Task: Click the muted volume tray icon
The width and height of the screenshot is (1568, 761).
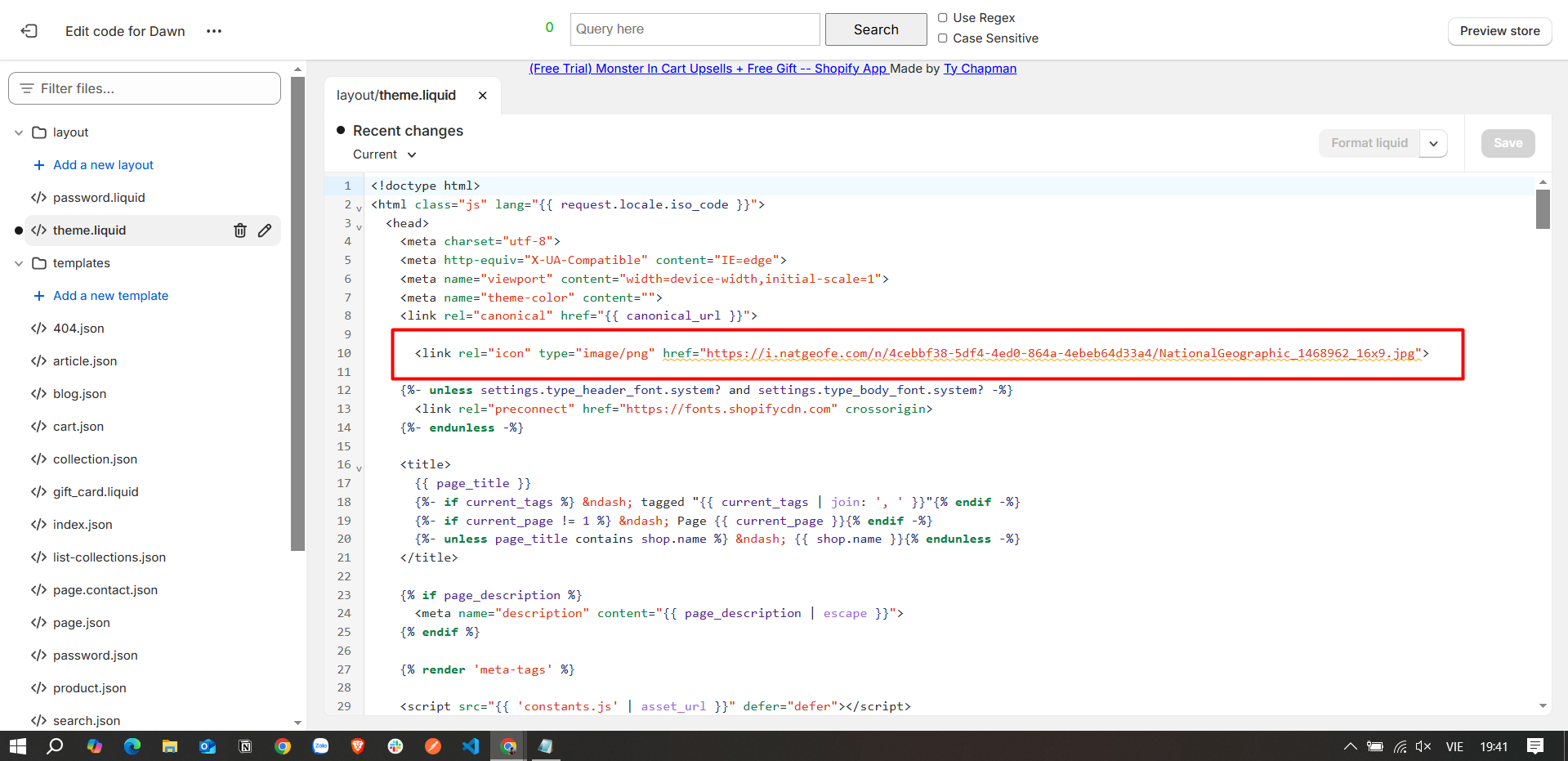Action: pyautogui.click(x=1423, y=746)
